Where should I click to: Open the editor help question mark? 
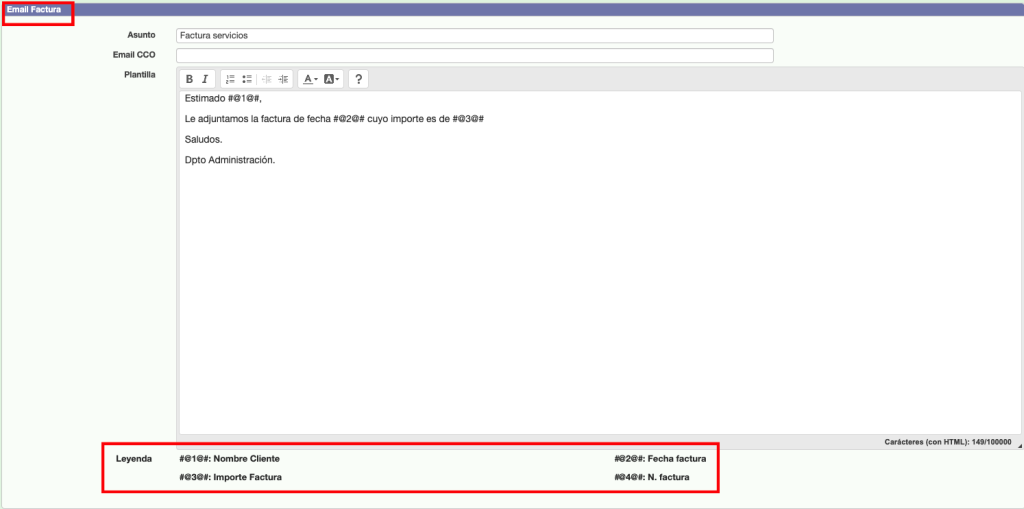pos(358,79)
